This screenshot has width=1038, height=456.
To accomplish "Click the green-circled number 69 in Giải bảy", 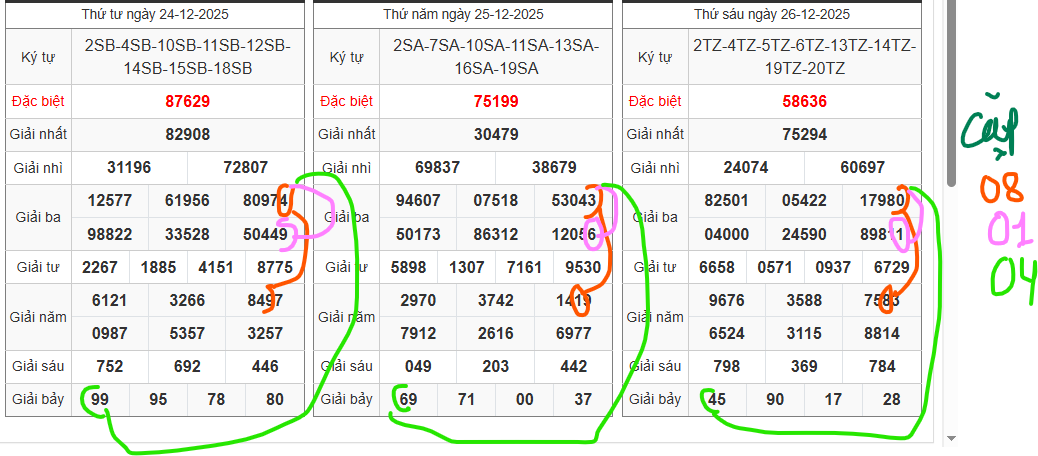I will 408,399.
